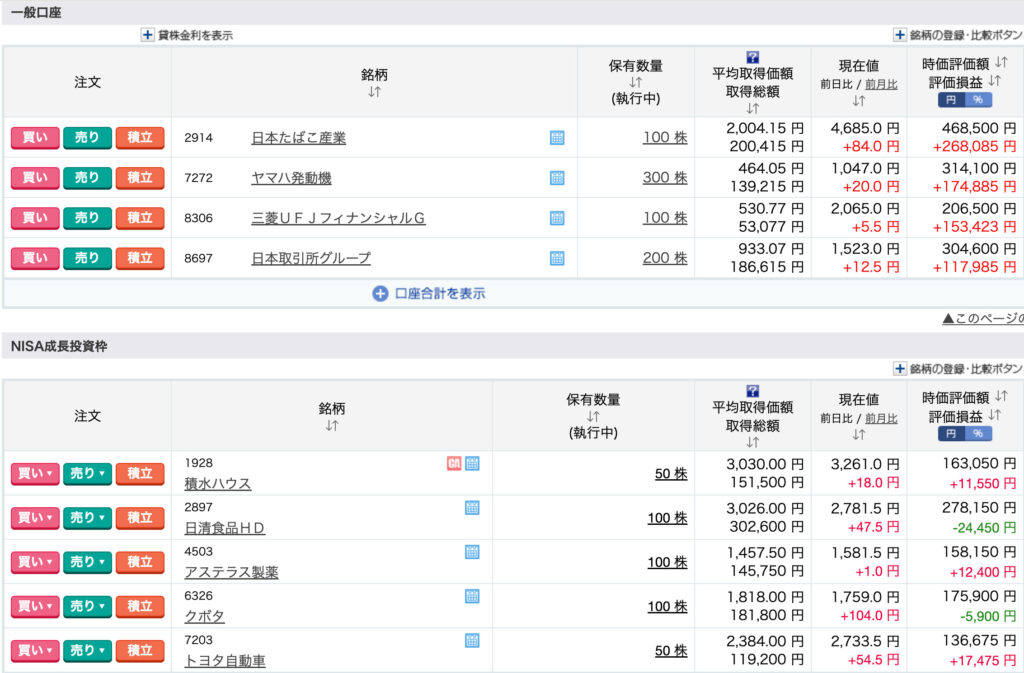1024x673 pixels.
Task: Open ヤマハ発動機 stock link
Action: (x=291, y=178)
